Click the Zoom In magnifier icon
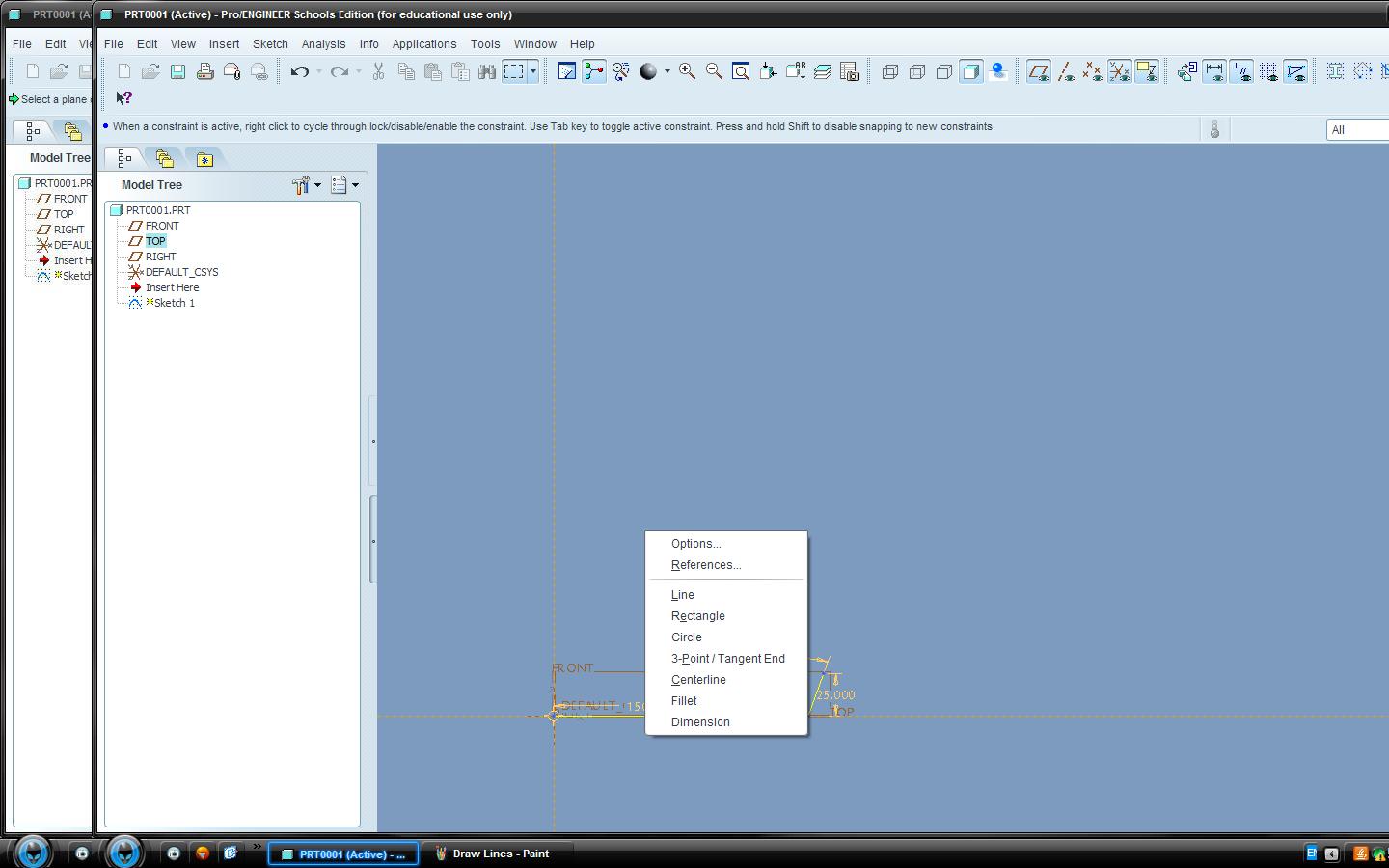The height and width of the screenshot is (868, 1389). coord(687,71)
